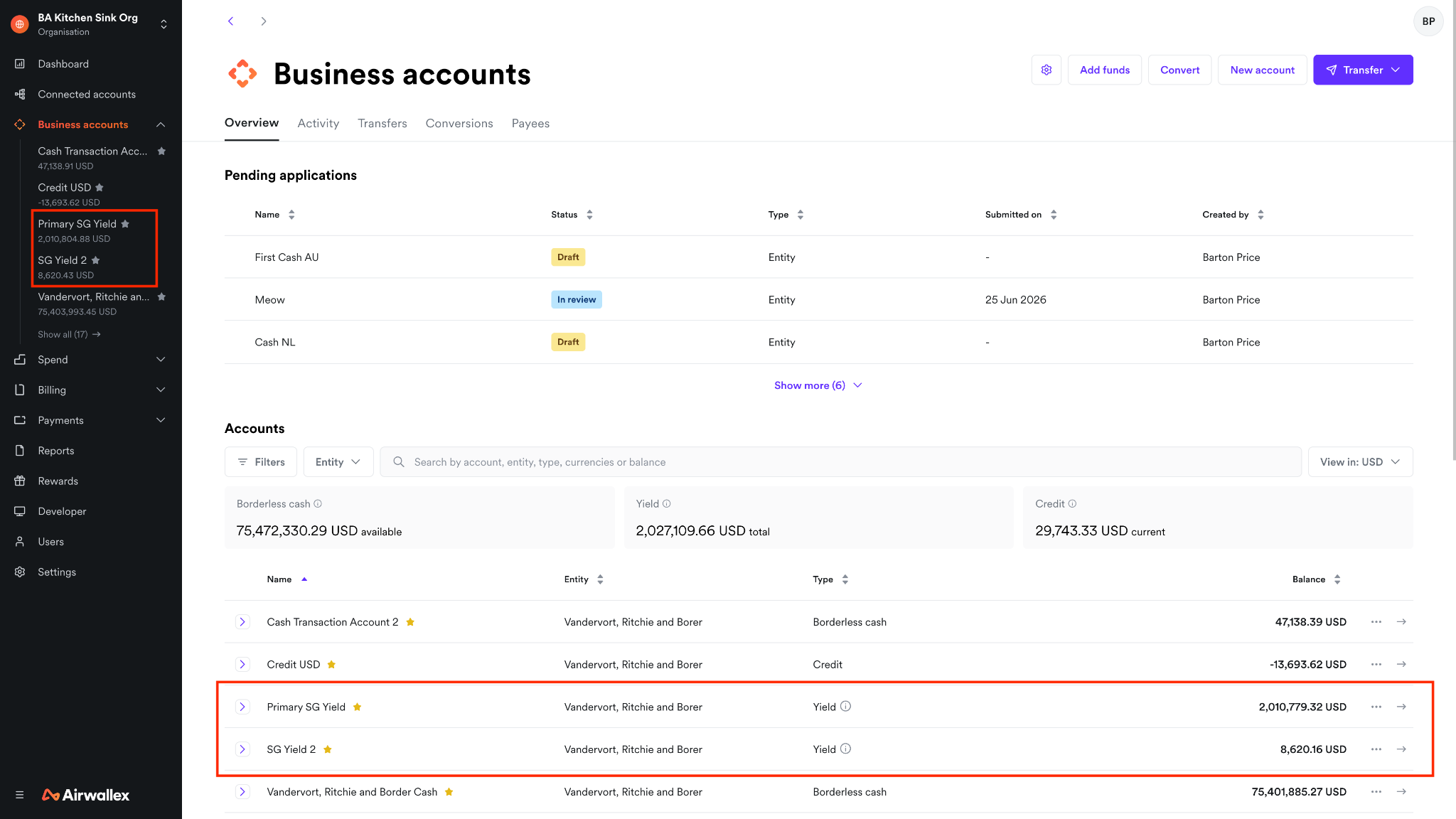Image resolution: width=1456 pixels, height=819 pixels.
Task: Click the Yield info icon in Primary SG Yield row
Action: click(846, 707)
